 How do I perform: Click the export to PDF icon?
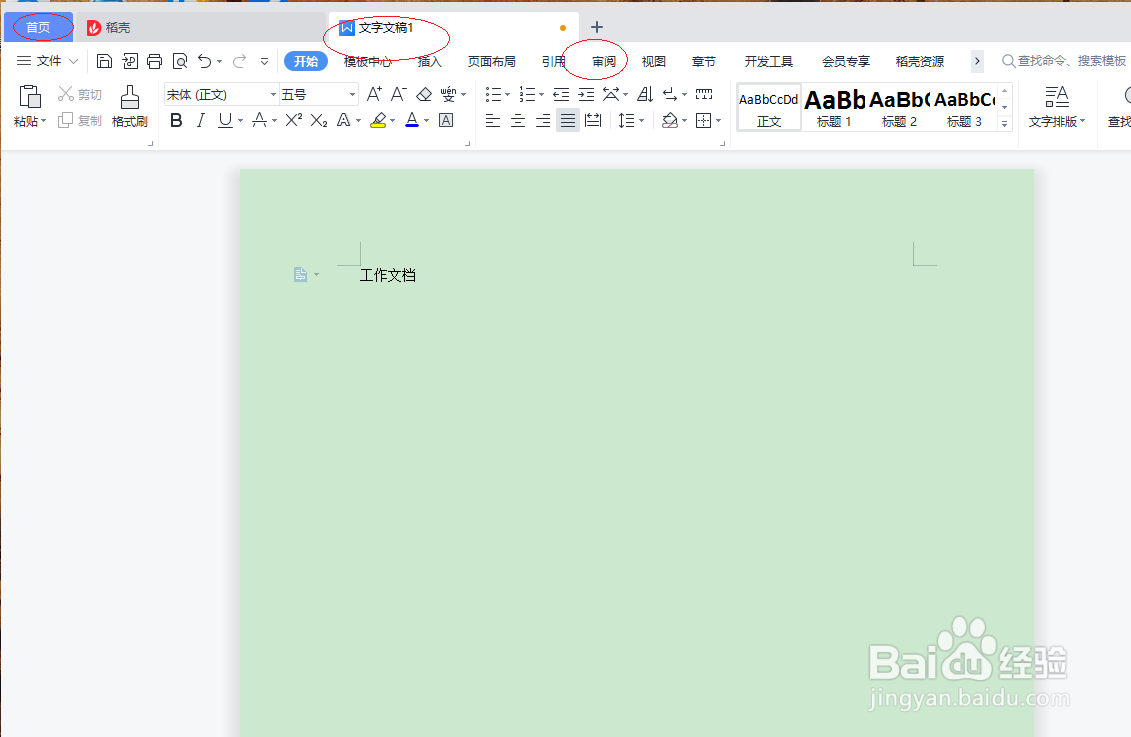pos(130,61)
